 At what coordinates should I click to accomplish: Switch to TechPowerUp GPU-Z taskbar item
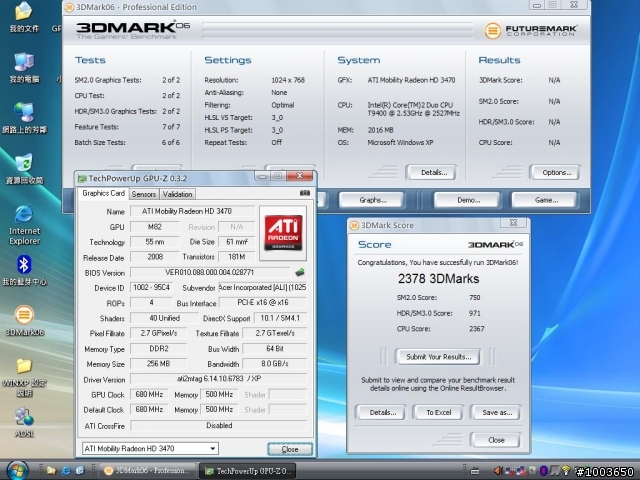[248, 471]
